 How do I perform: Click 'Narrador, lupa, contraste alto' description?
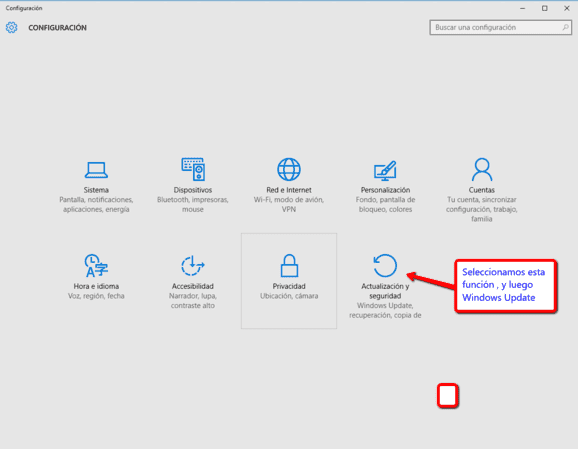click(193, 300)
